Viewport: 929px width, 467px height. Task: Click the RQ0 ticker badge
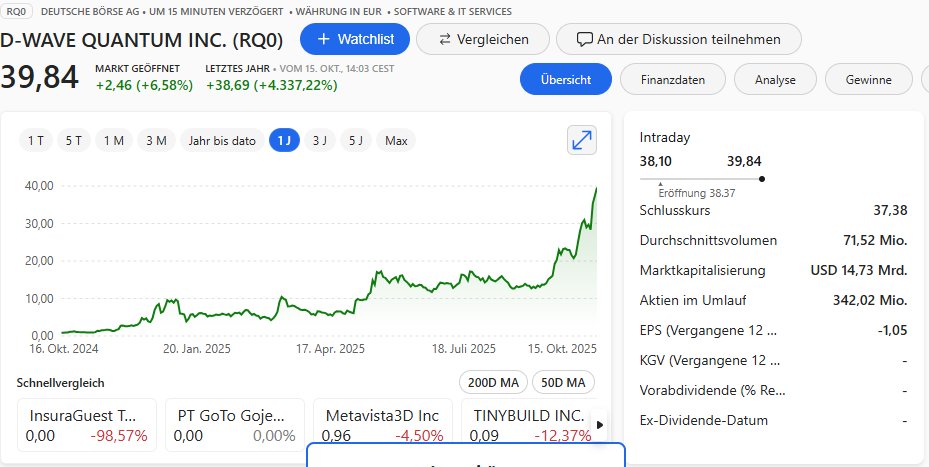[16, 11]
